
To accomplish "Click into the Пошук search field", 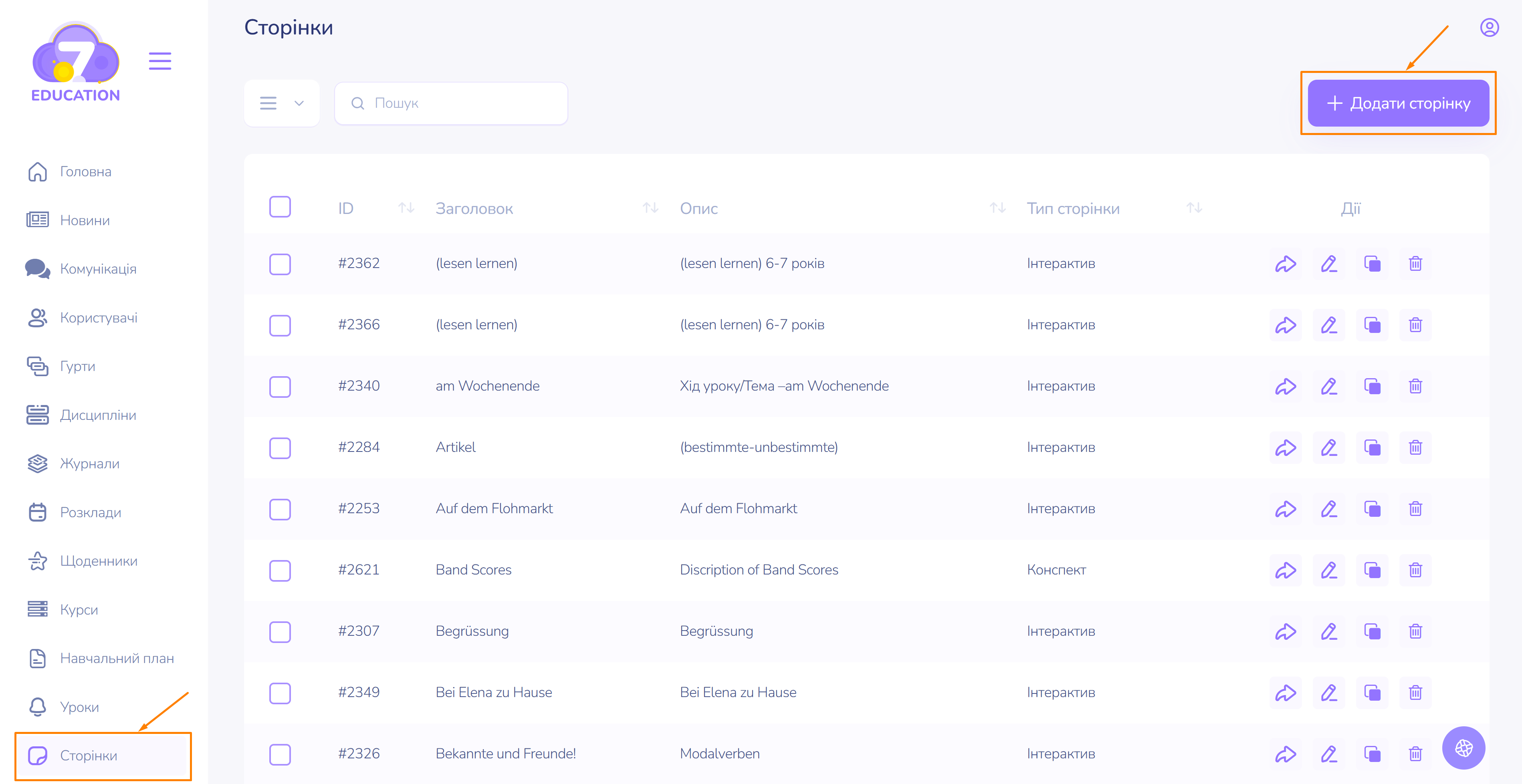I will pos(451,103).
